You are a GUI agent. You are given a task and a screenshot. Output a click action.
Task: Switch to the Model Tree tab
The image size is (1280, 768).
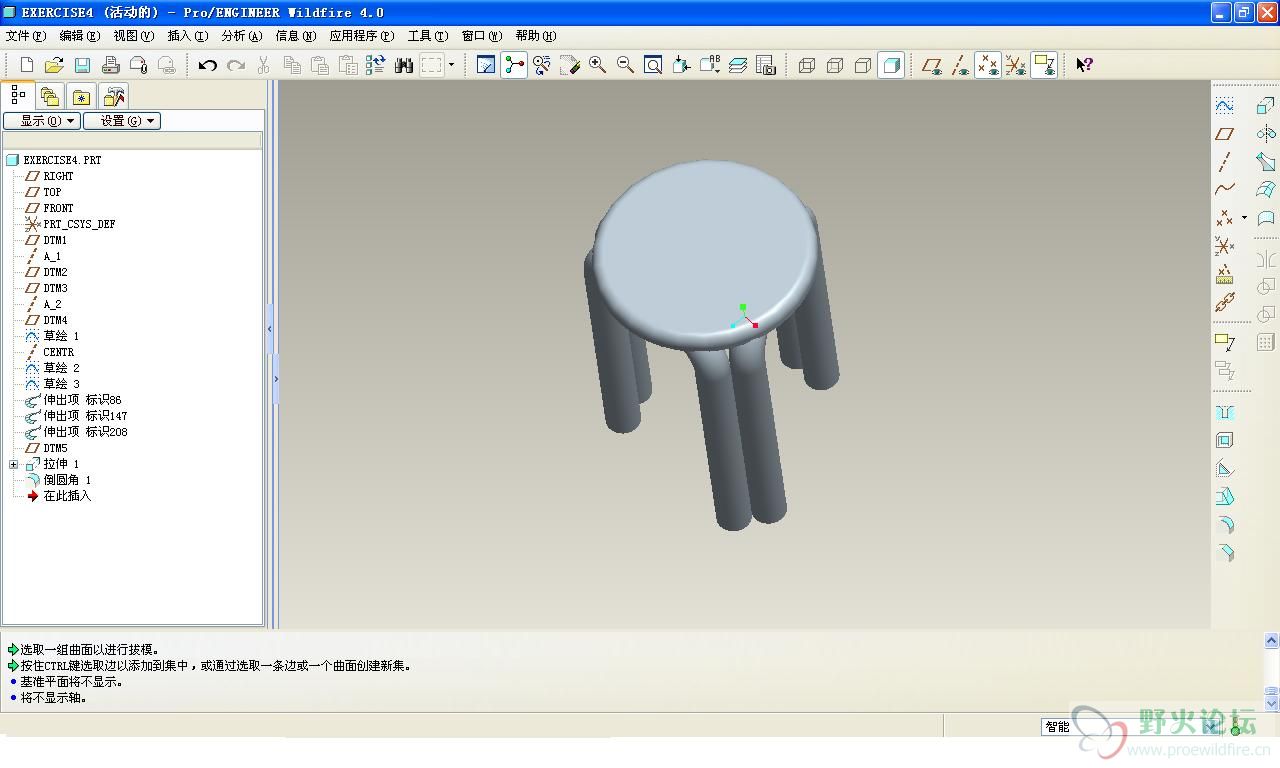(x=18, y=95)
